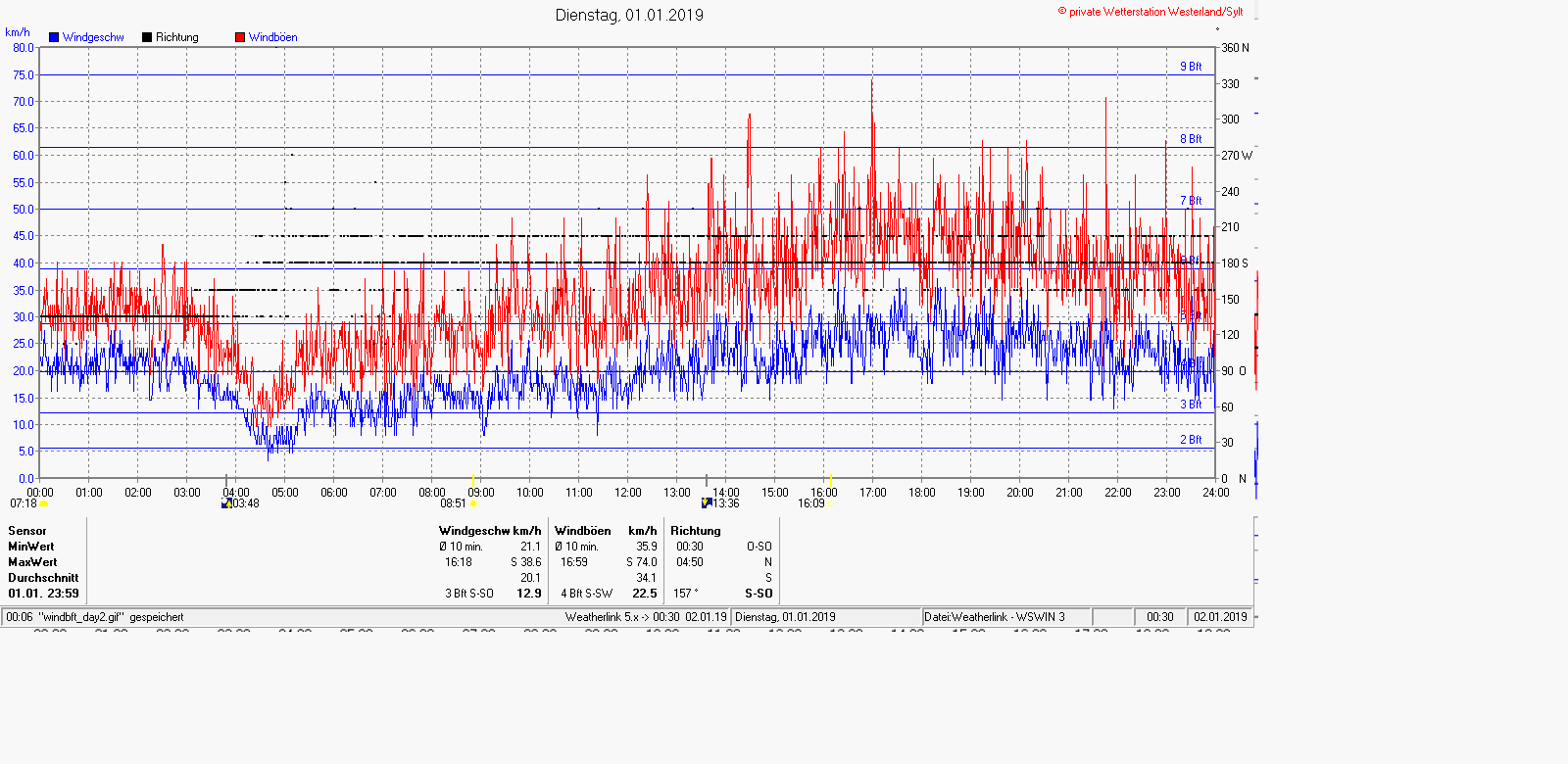This screenshot has width=1568, height=764.
Task: Click the 270 W direction axis label
Action: [1236, 156]
